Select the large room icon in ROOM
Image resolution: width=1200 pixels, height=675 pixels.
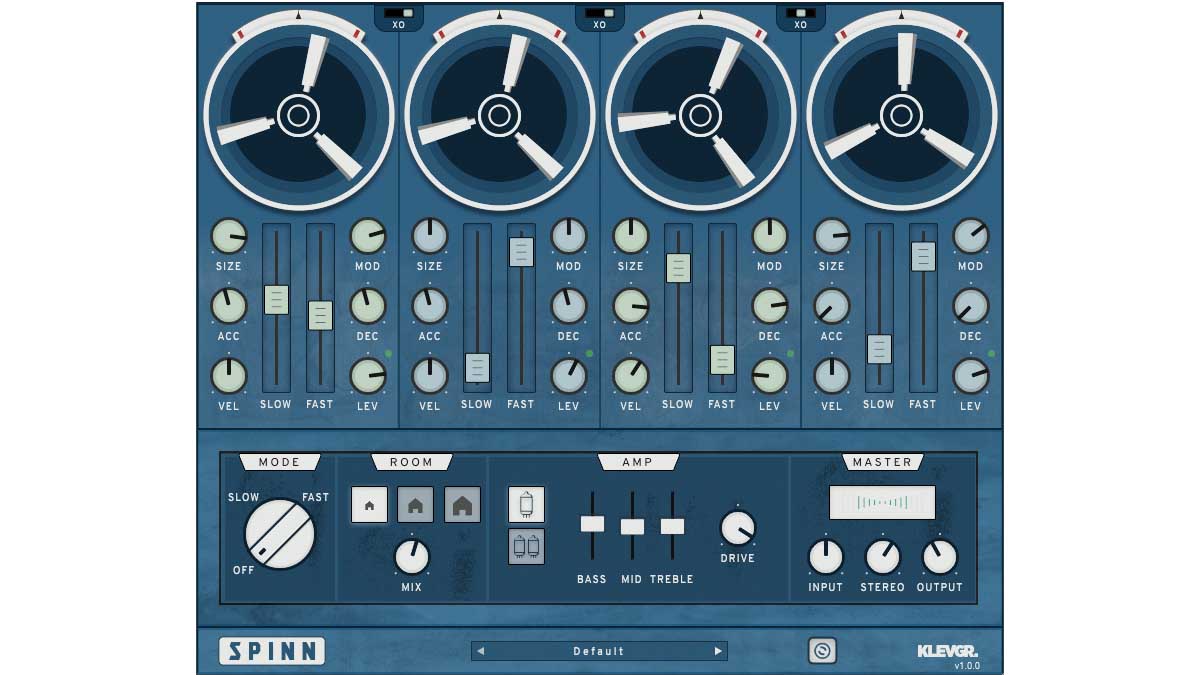coord(462,505)
